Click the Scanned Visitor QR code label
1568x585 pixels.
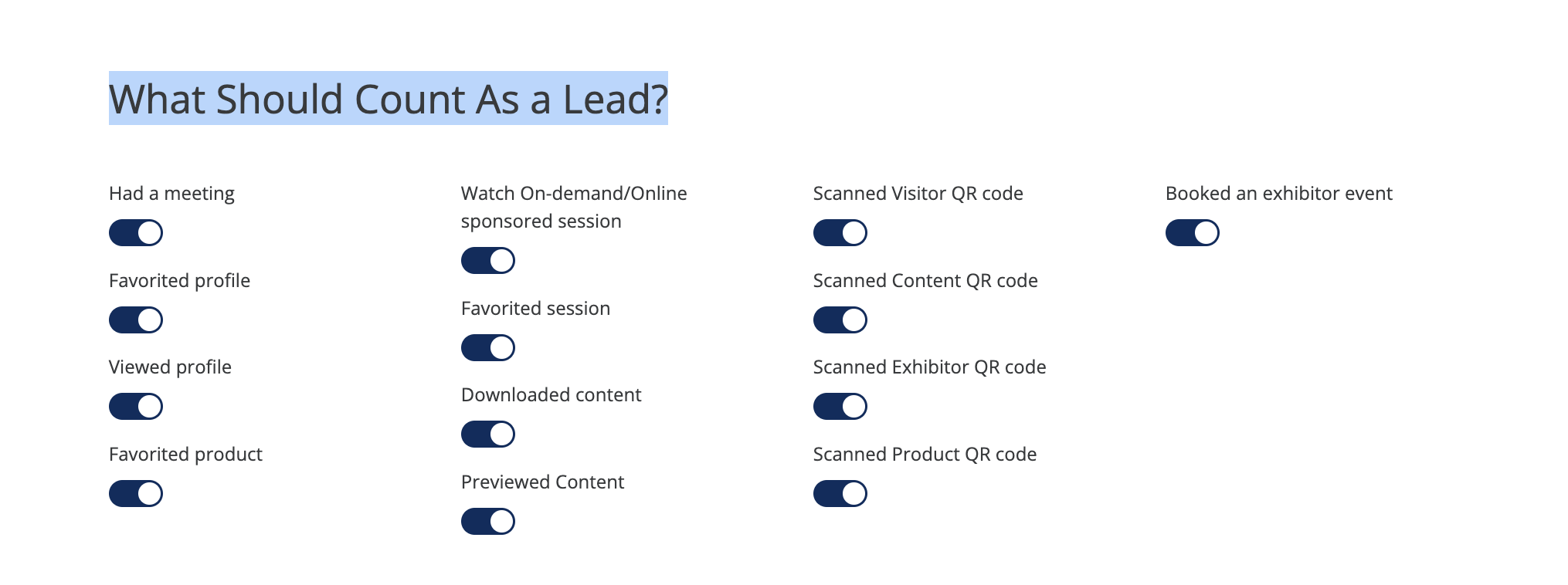point(918,194)
